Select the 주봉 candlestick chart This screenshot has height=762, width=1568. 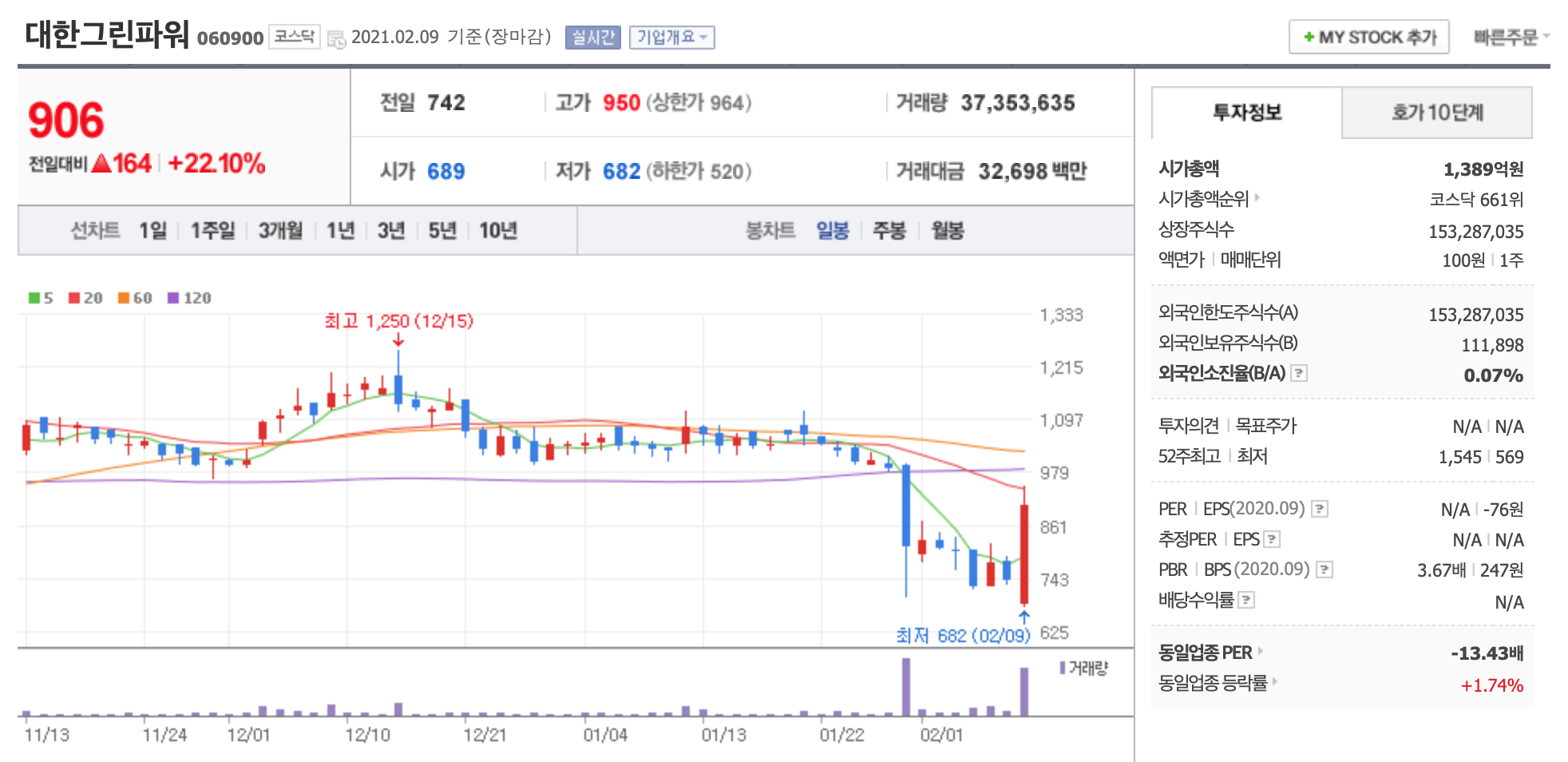click(x=889, y=231)
